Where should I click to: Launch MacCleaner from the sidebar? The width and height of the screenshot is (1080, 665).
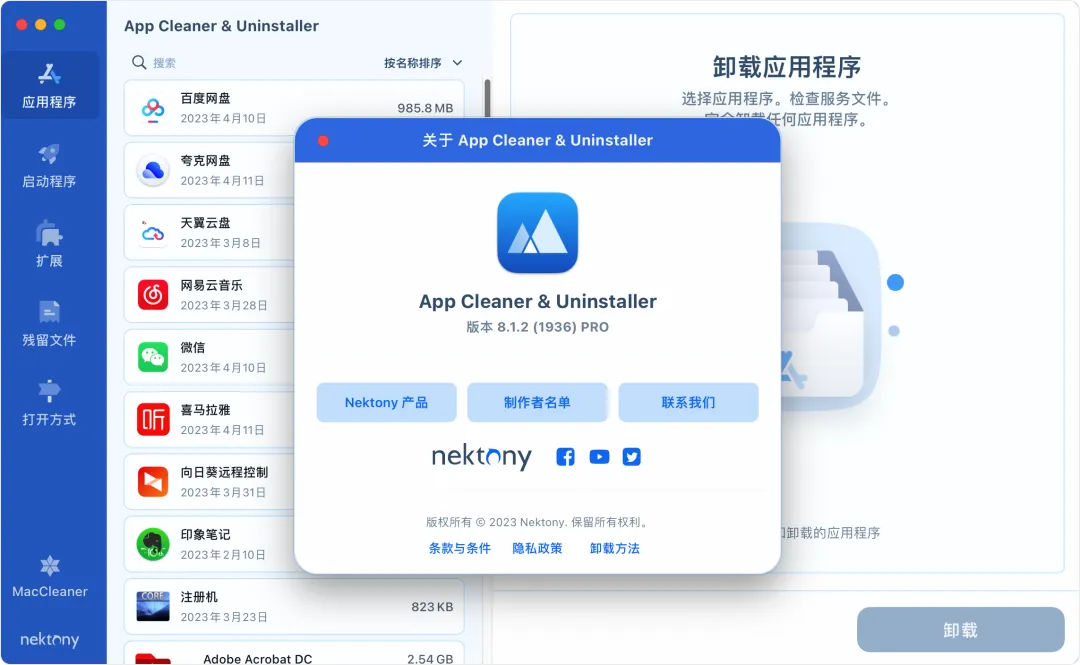click(x=50, y=576)
